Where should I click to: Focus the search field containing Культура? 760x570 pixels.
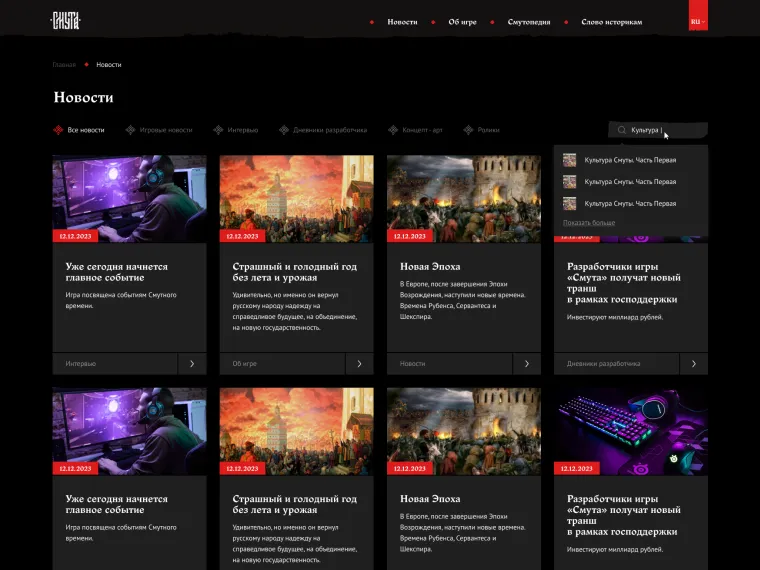[658, 130]
